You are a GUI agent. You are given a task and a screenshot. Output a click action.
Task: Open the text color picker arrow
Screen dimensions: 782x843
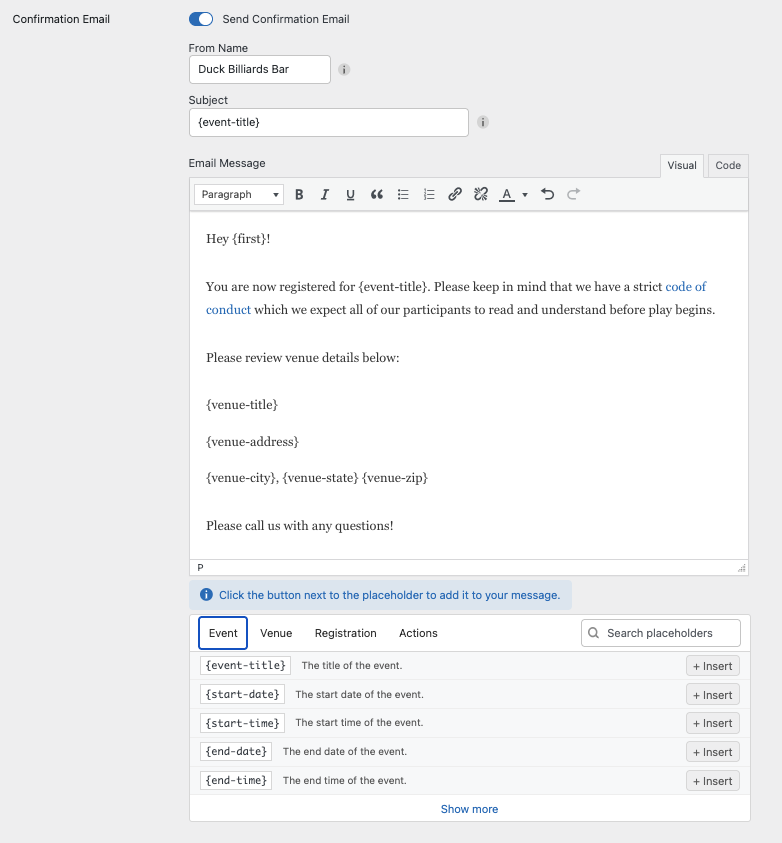(525, 195)
